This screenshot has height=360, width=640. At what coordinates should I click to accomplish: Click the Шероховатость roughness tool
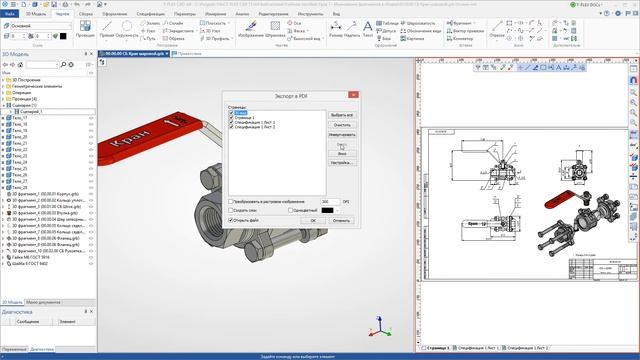click(x=418, y=23)
